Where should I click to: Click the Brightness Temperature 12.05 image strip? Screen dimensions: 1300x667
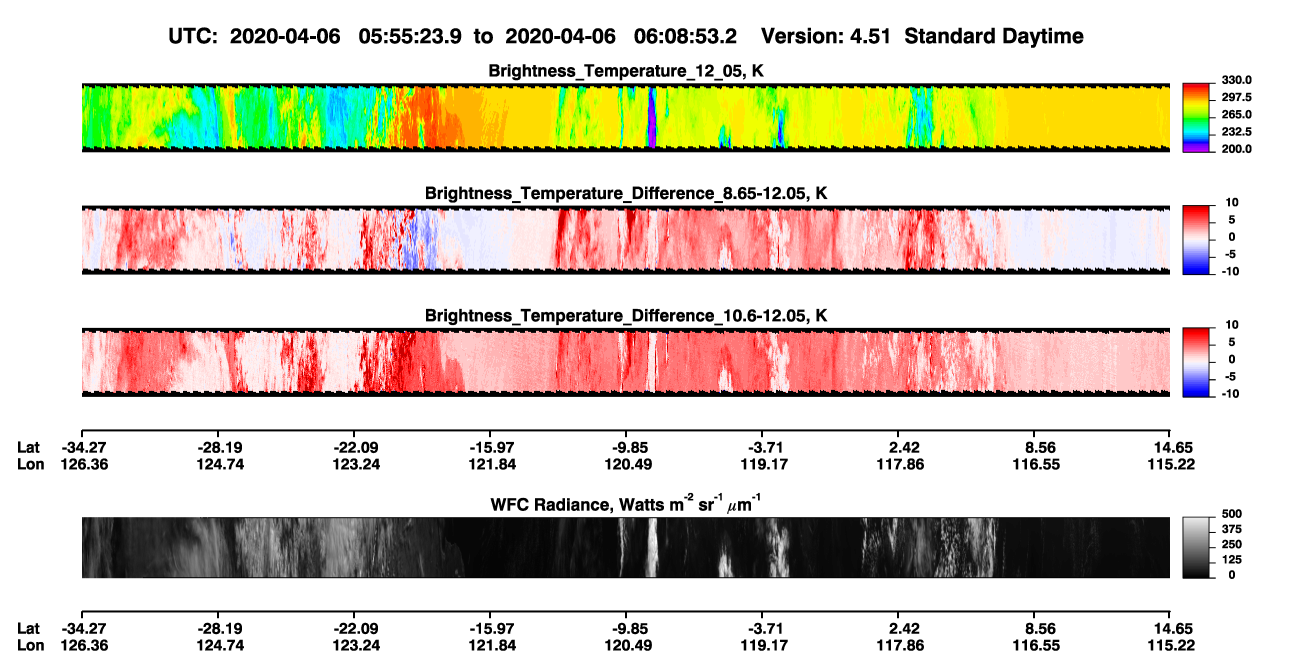[x=625, y=118]
